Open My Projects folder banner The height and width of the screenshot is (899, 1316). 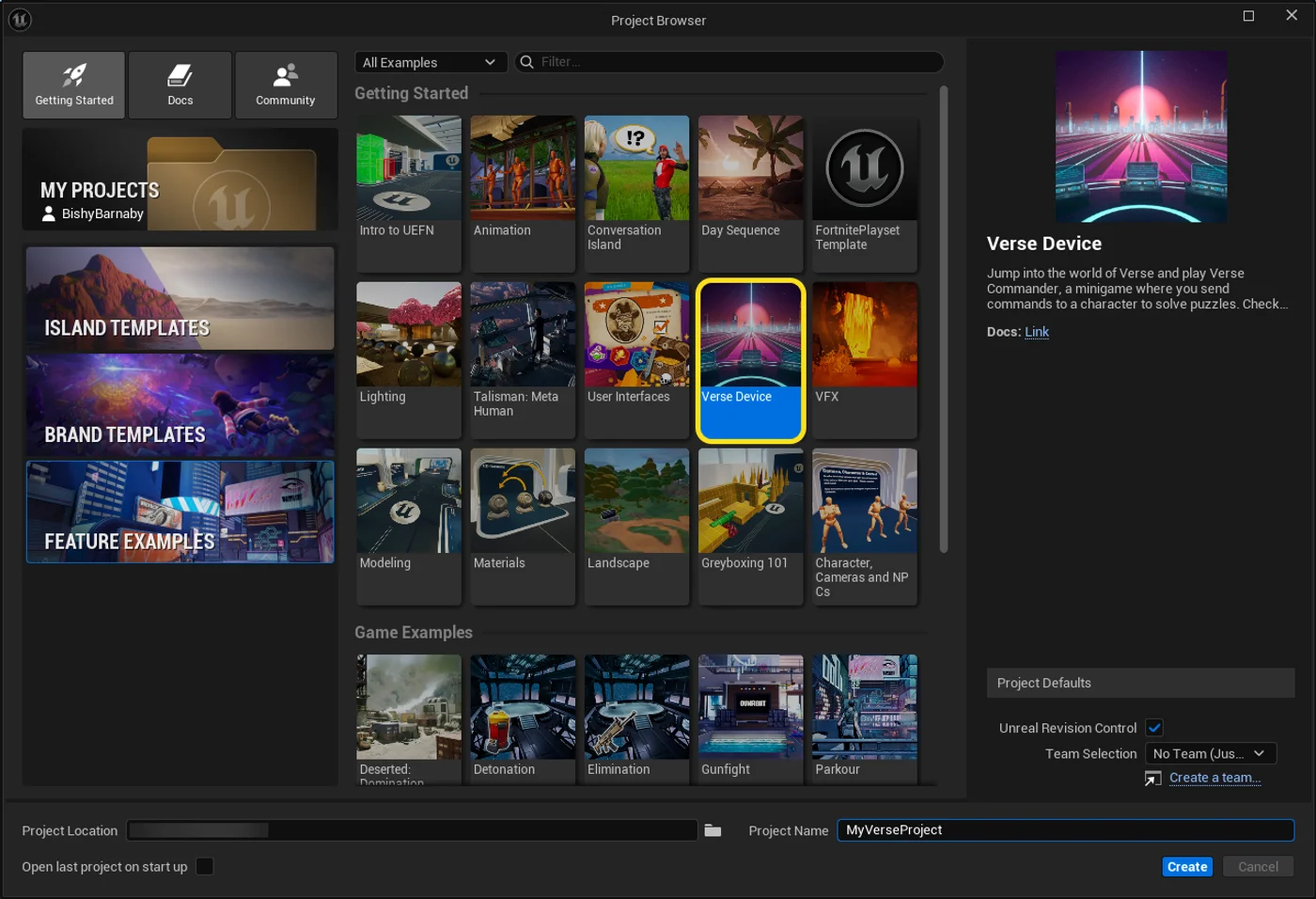coord(180,180)
